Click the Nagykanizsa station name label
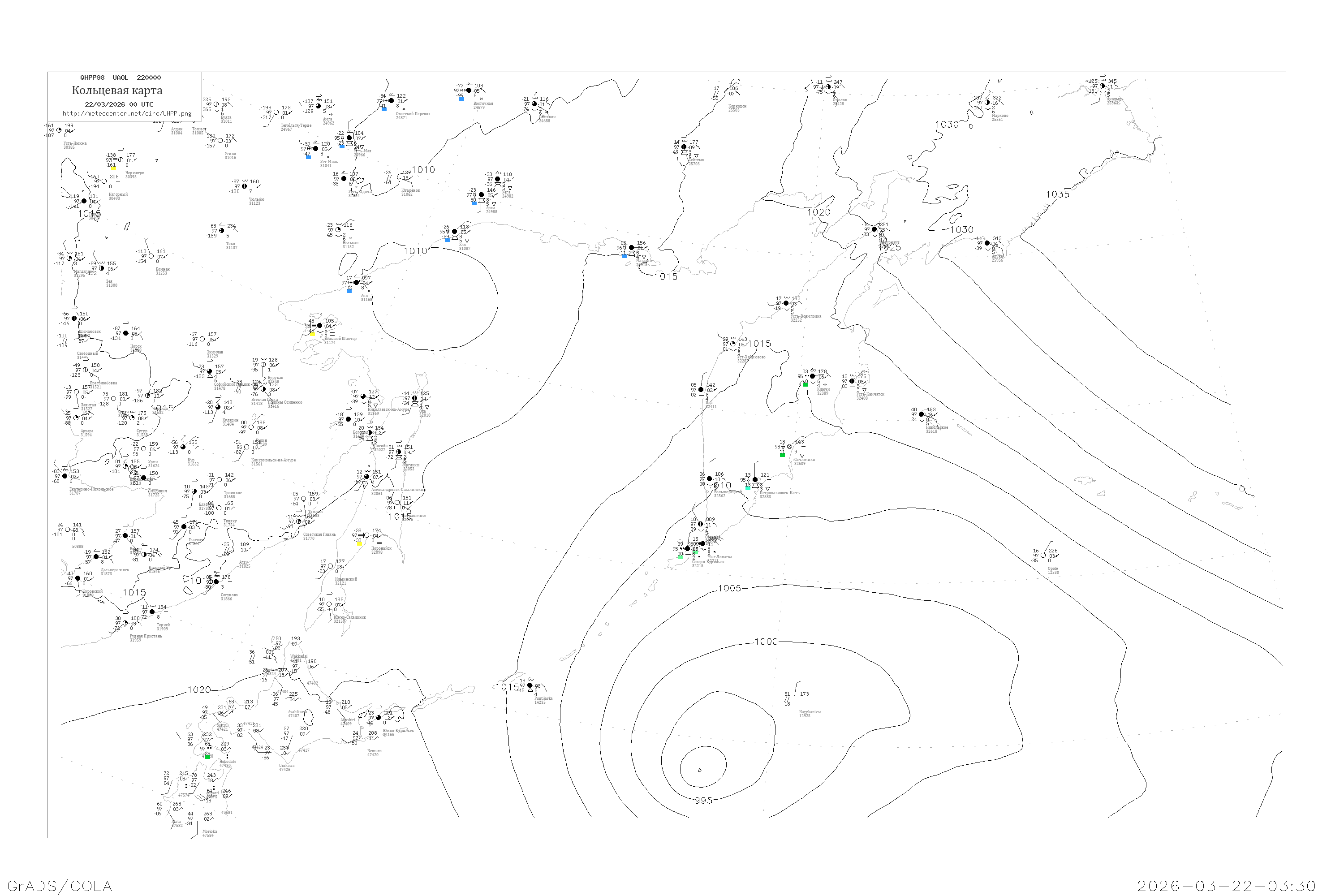 click(810, 711)
